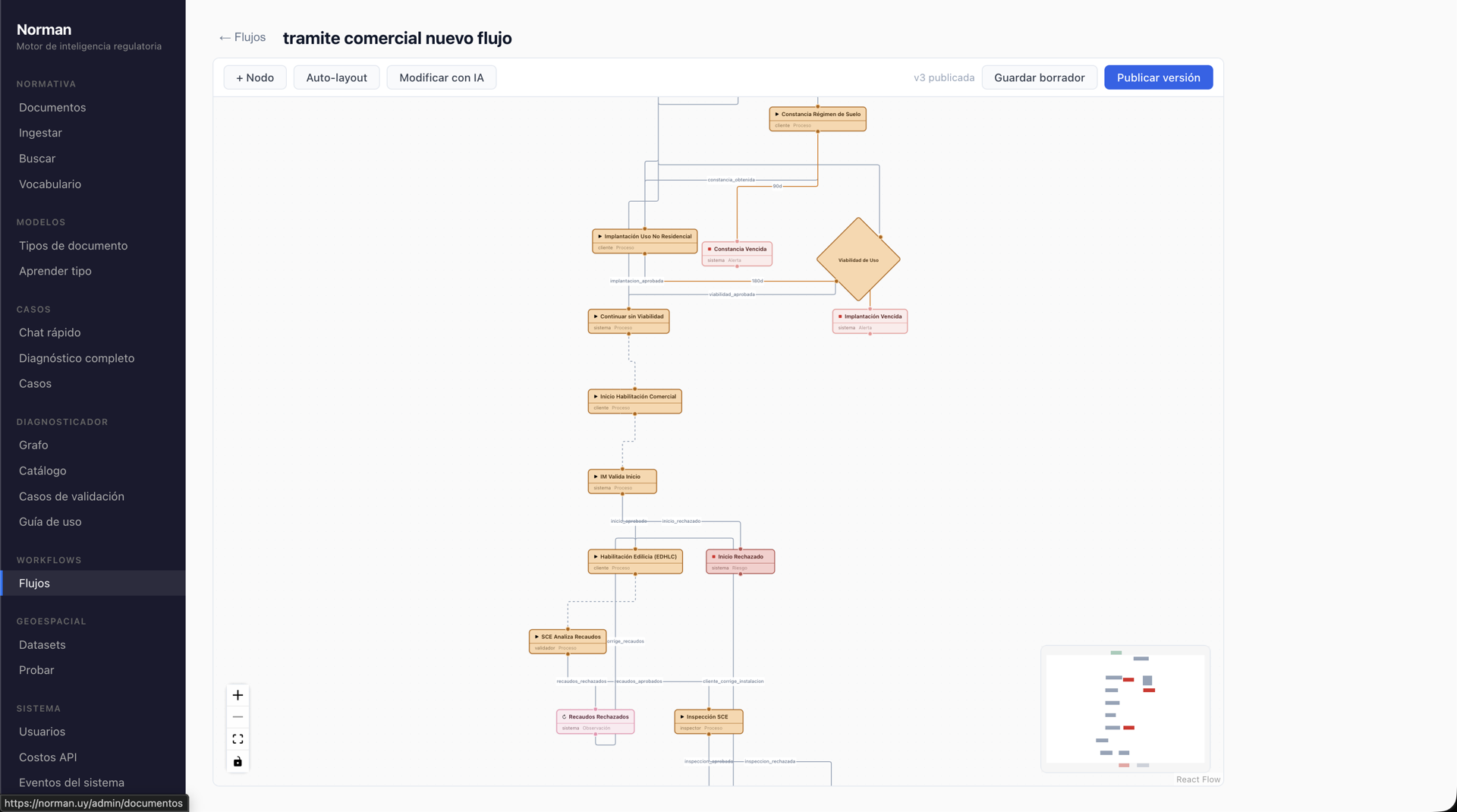1457x812 pixels.
Task: Select Recaudos Rechazados node
Action: click(x=595, y=722)
